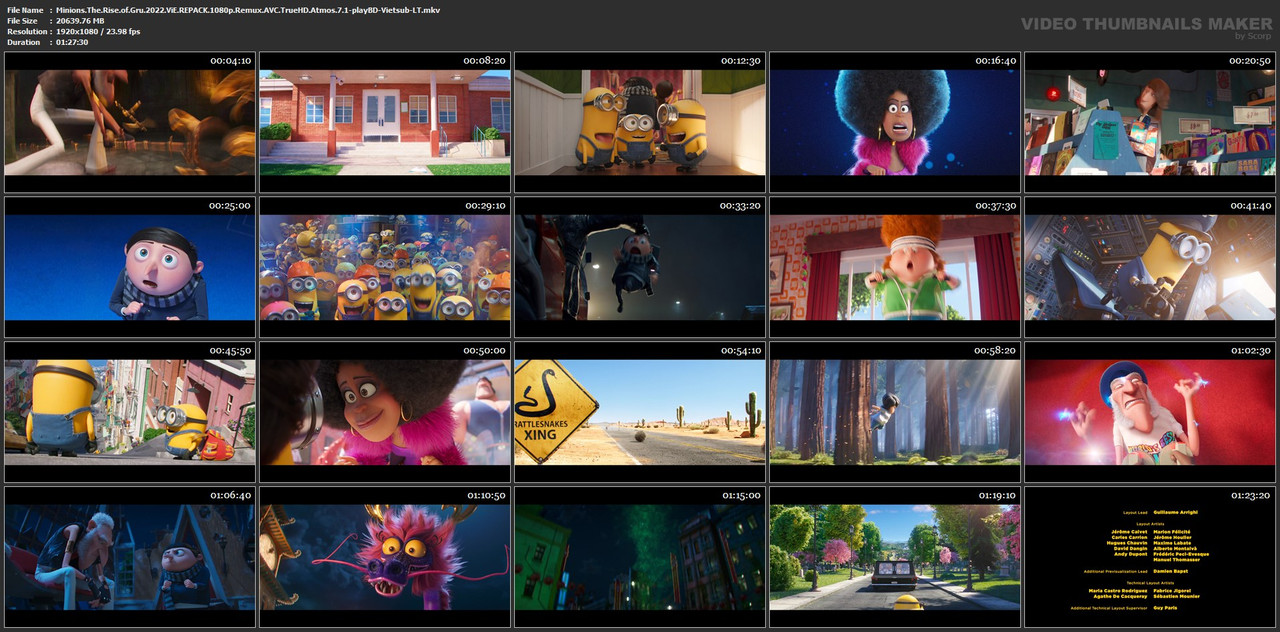Viewport: 1280px width, 632px height.
Task: Open the 00:45:50 street minions thumbnail
Action: click(130, 412)
